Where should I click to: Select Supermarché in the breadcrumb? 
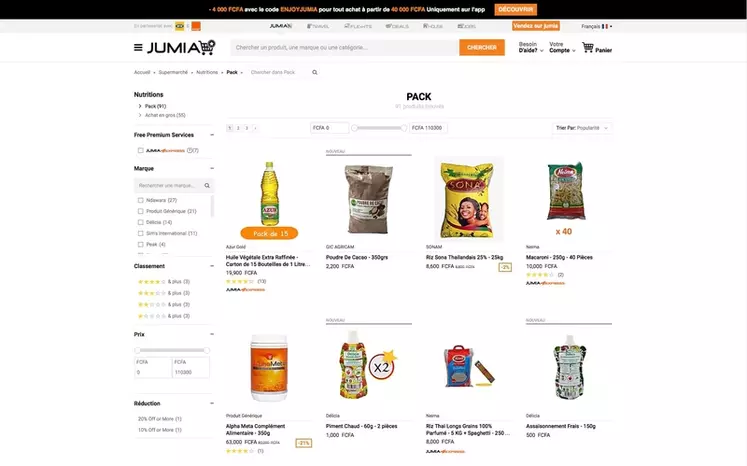173,72
